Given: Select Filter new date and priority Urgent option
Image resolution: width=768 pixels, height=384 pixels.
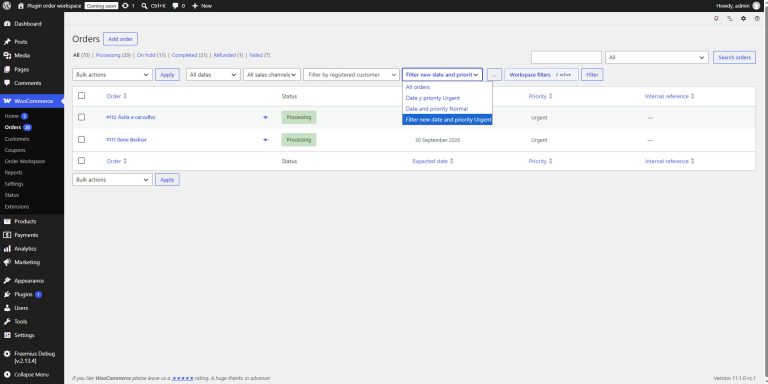Looking at the screenshot, I should (x=447, y=120).
